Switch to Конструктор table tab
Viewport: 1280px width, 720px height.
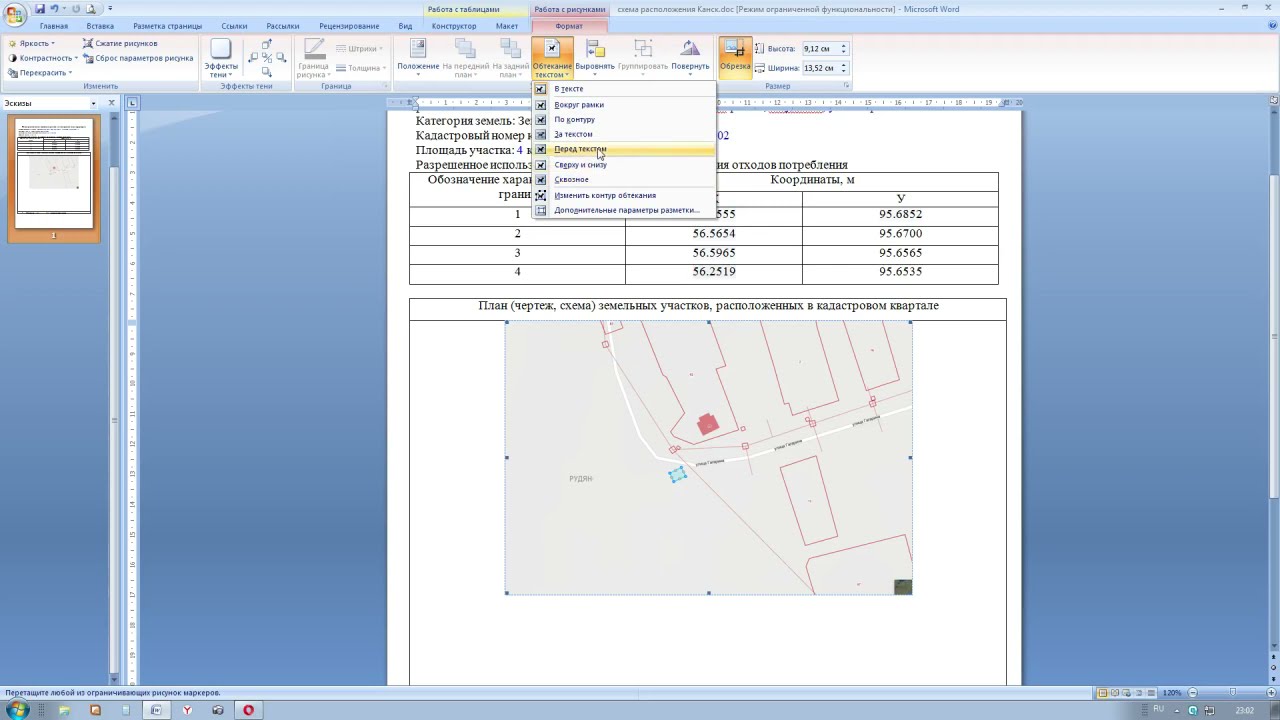[x=454, y=26]
